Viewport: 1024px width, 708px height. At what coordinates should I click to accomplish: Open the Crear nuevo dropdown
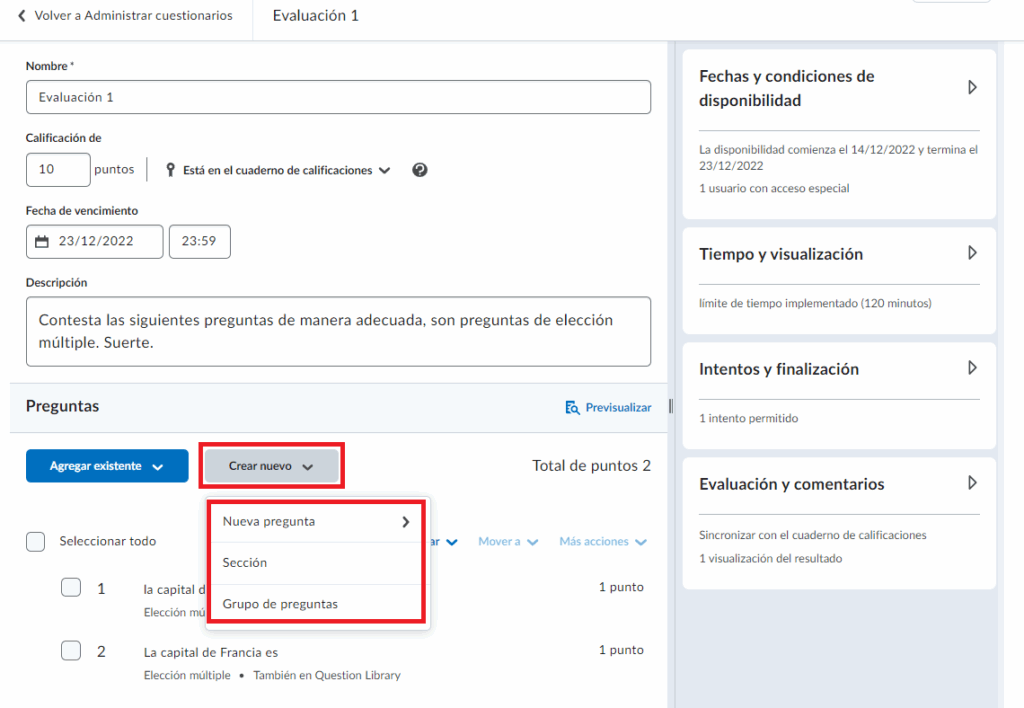271,466
